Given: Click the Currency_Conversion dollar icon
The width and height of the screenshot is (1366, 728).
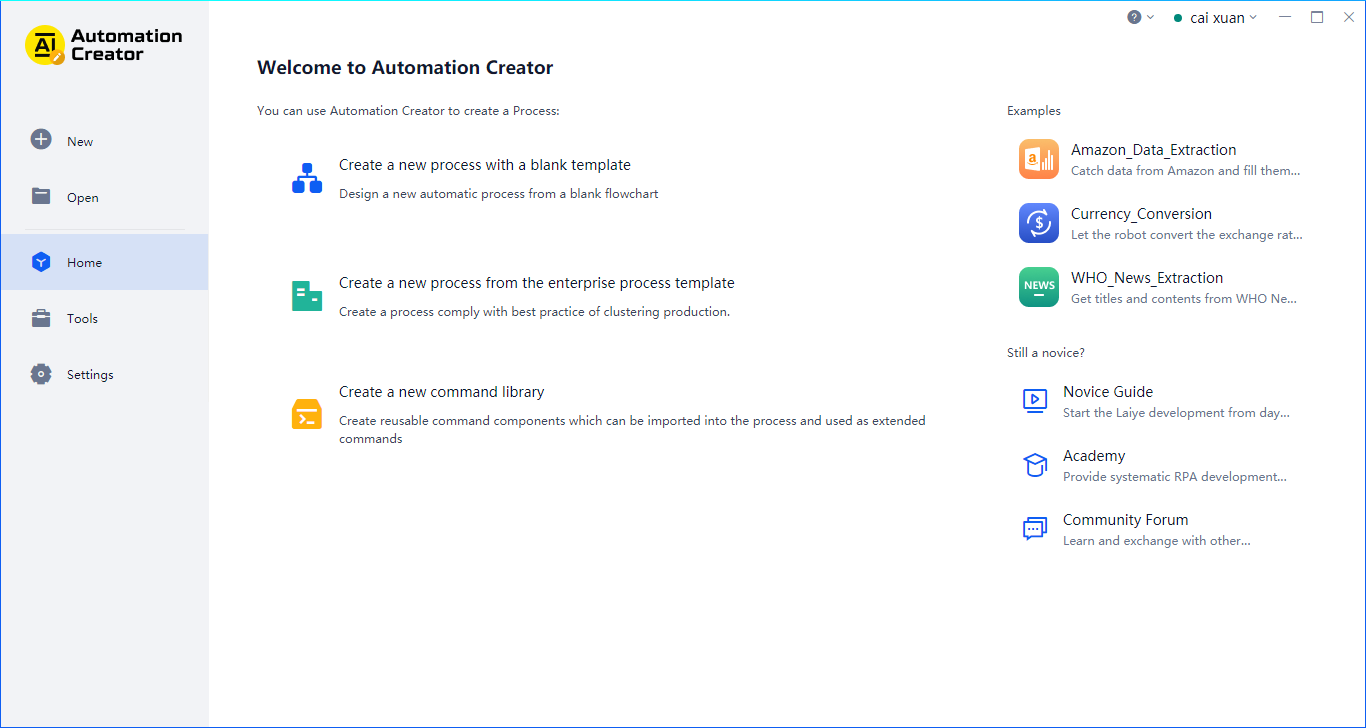Looking at the screenshot, I should click(1039, 223).
